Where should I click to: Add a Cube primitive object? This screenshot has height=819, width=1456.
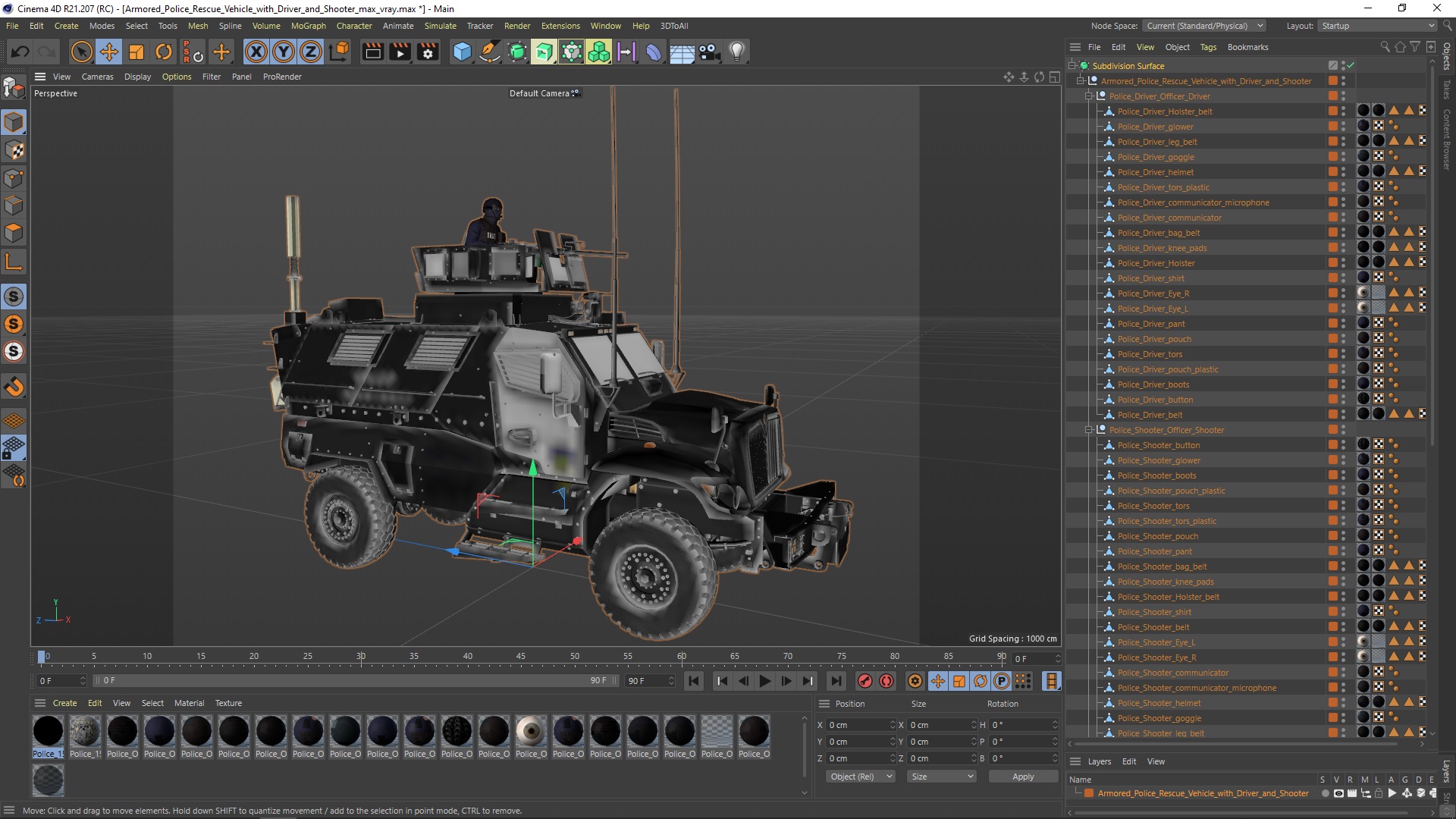pos(462,52)
